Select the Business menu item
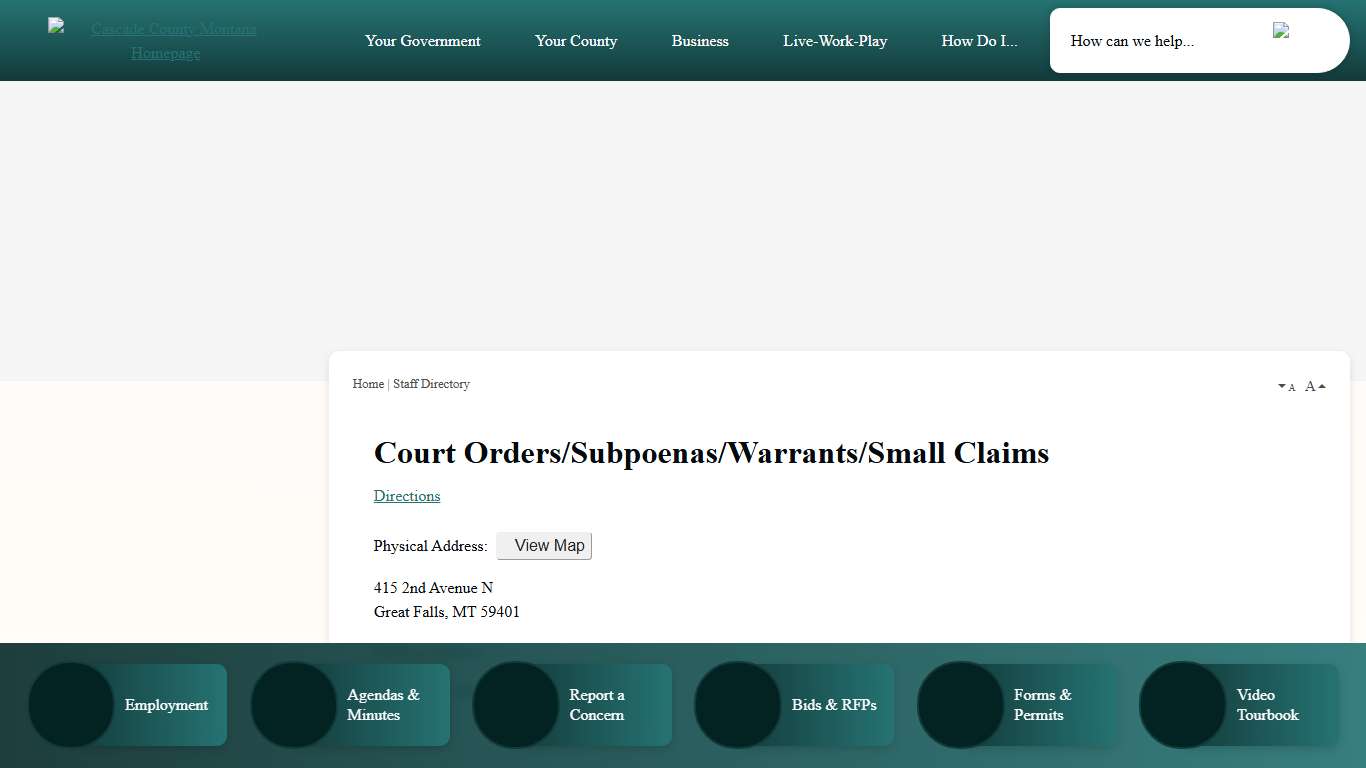 pos(700,41)
